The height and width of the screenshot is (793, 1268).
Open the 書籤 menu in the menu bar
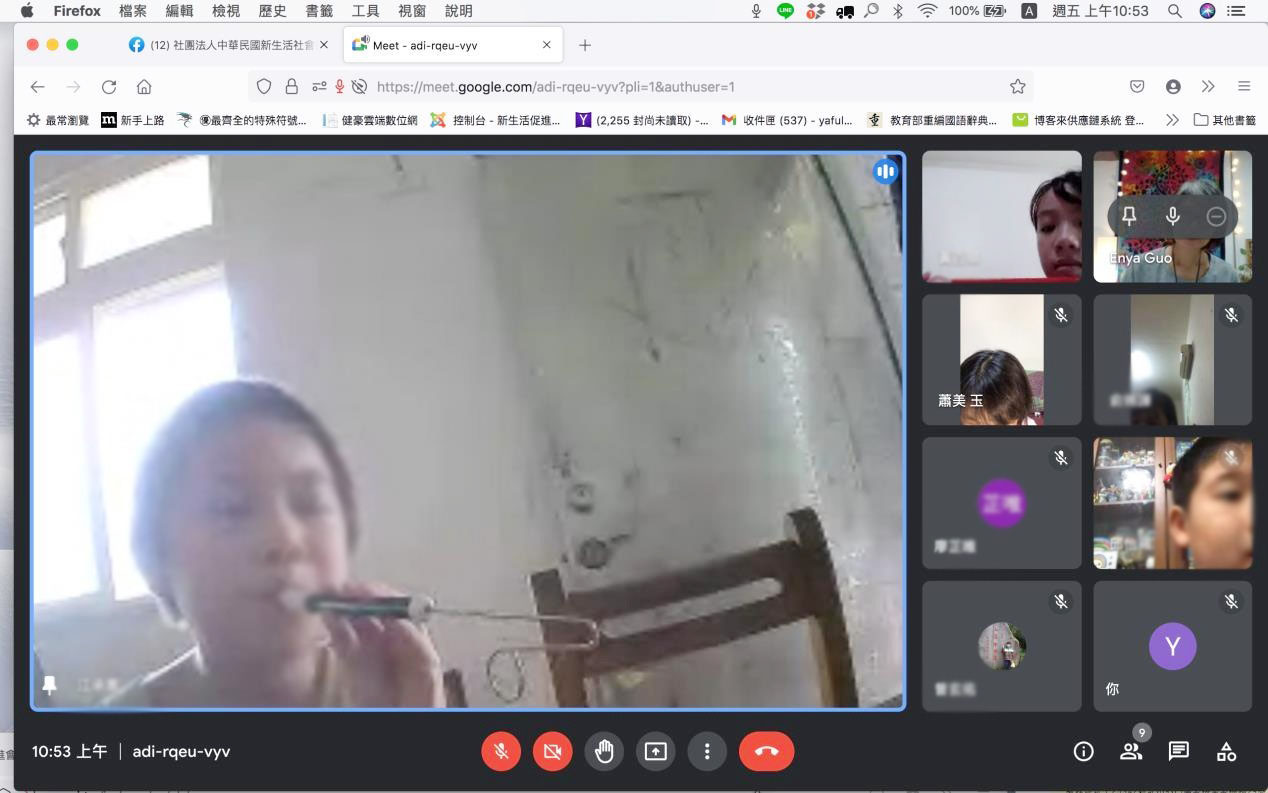(x=319, y=11)
